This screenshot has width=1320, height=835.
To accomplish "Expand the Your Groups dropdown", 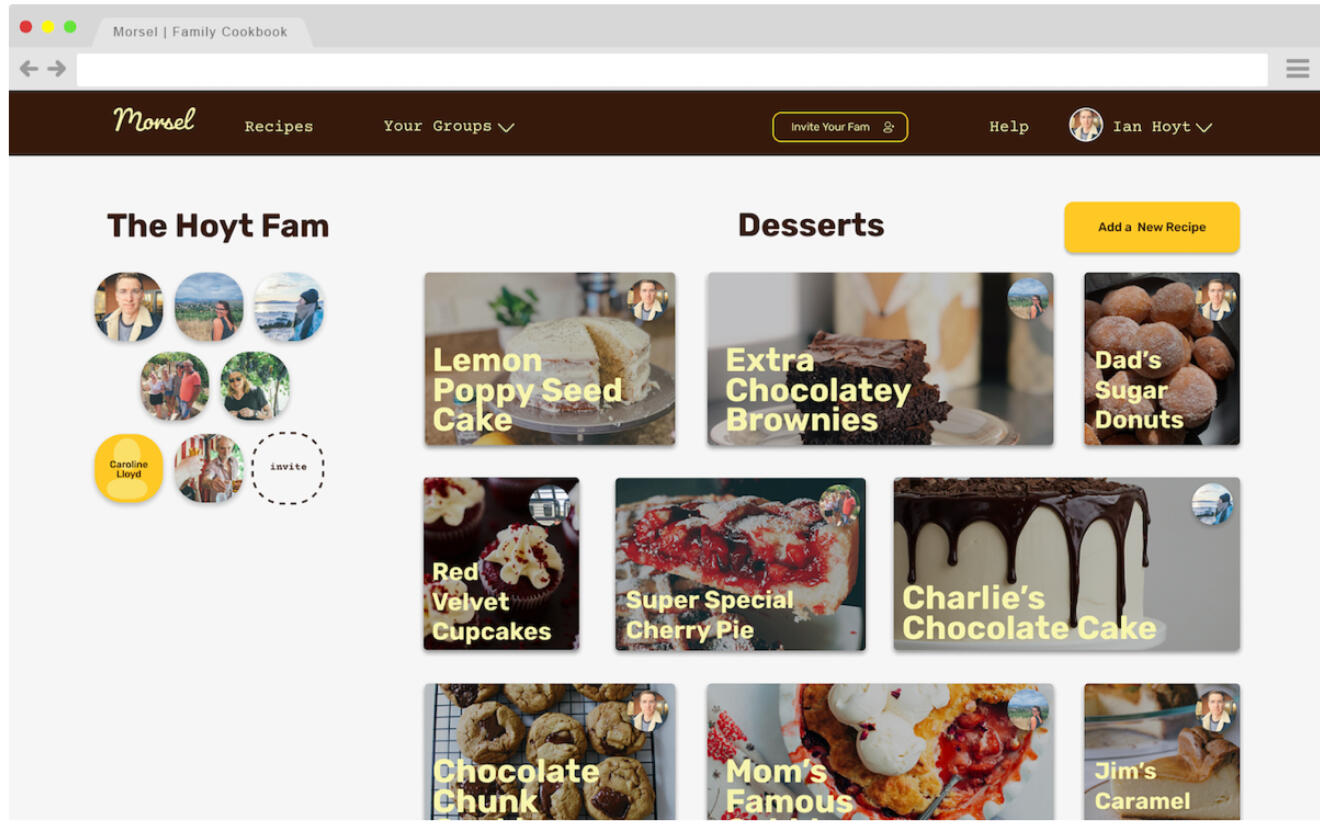I will coord(448,126).
